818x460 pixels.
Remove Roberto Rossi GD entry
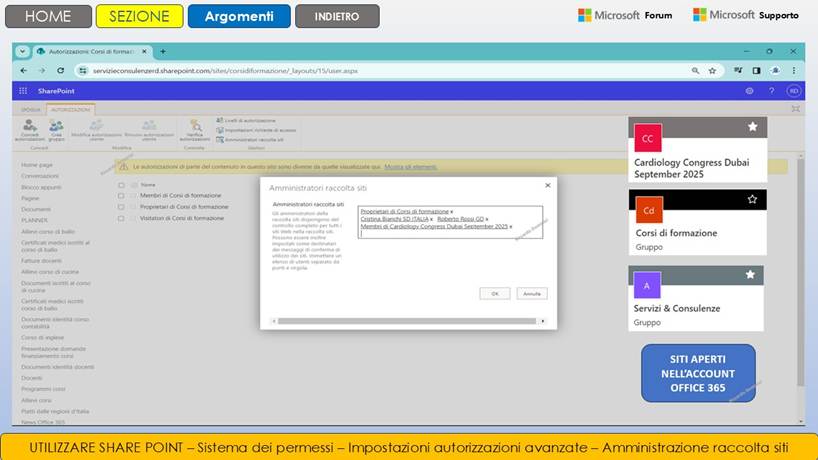487,219
